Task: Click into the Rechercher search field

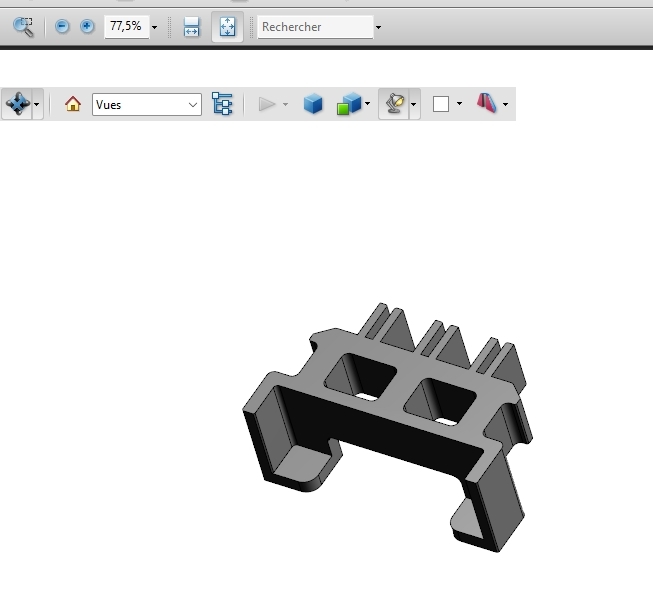Action: (314, 27)
